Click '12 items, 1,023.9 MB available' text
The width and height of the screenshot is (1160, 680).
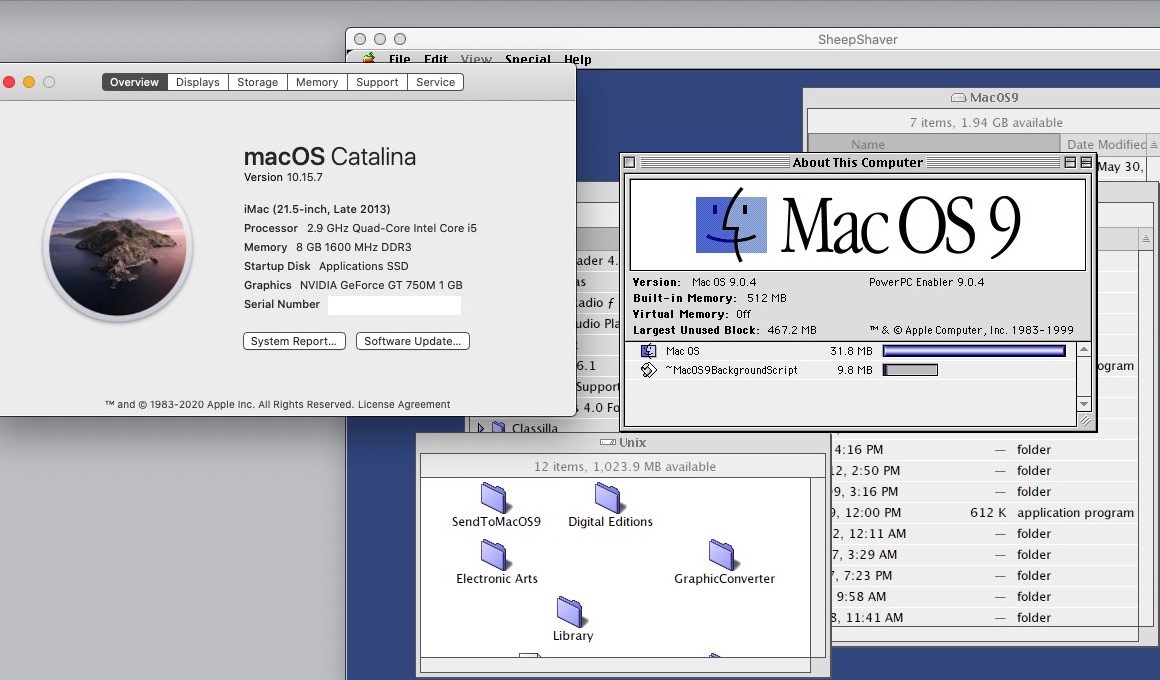click(x=624, y=467)
